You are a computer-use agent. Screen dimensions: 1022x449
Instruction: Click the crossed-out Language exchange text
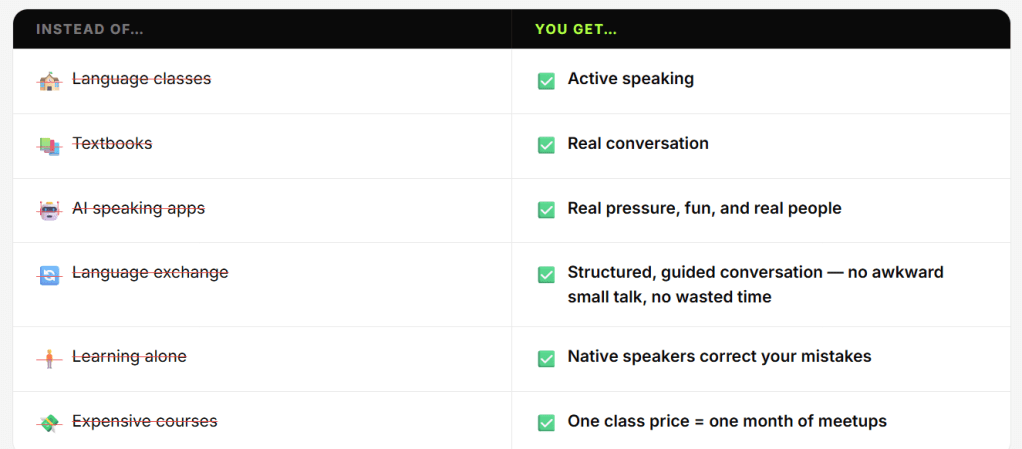[x=150, y=272]
